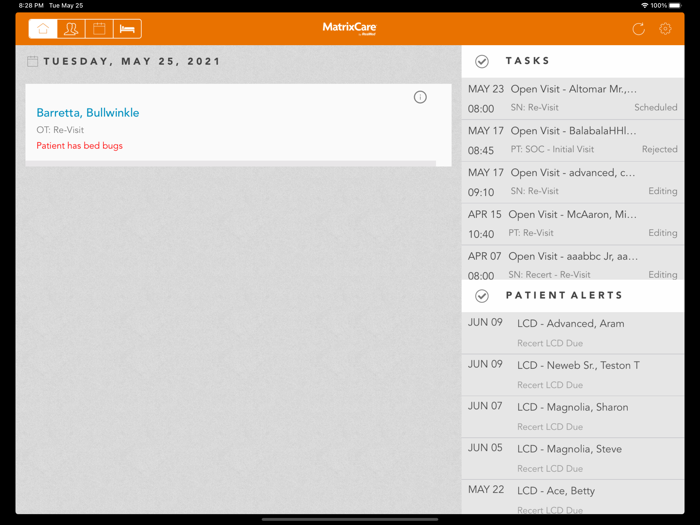Open the Home tab icon
The image size is (700, 525).
coord(43,29)
